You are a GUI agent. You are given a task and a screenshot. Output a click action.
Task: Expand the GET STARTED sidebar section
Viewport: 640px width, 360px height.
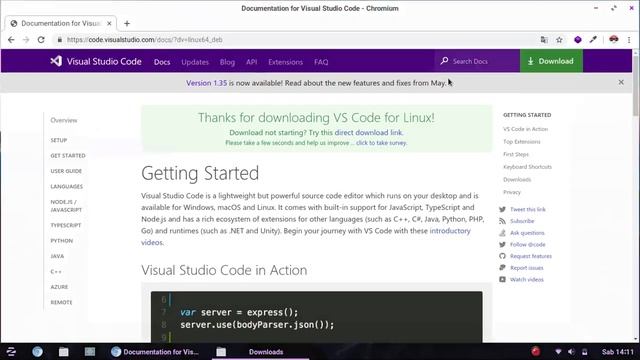tap(68, 156)
